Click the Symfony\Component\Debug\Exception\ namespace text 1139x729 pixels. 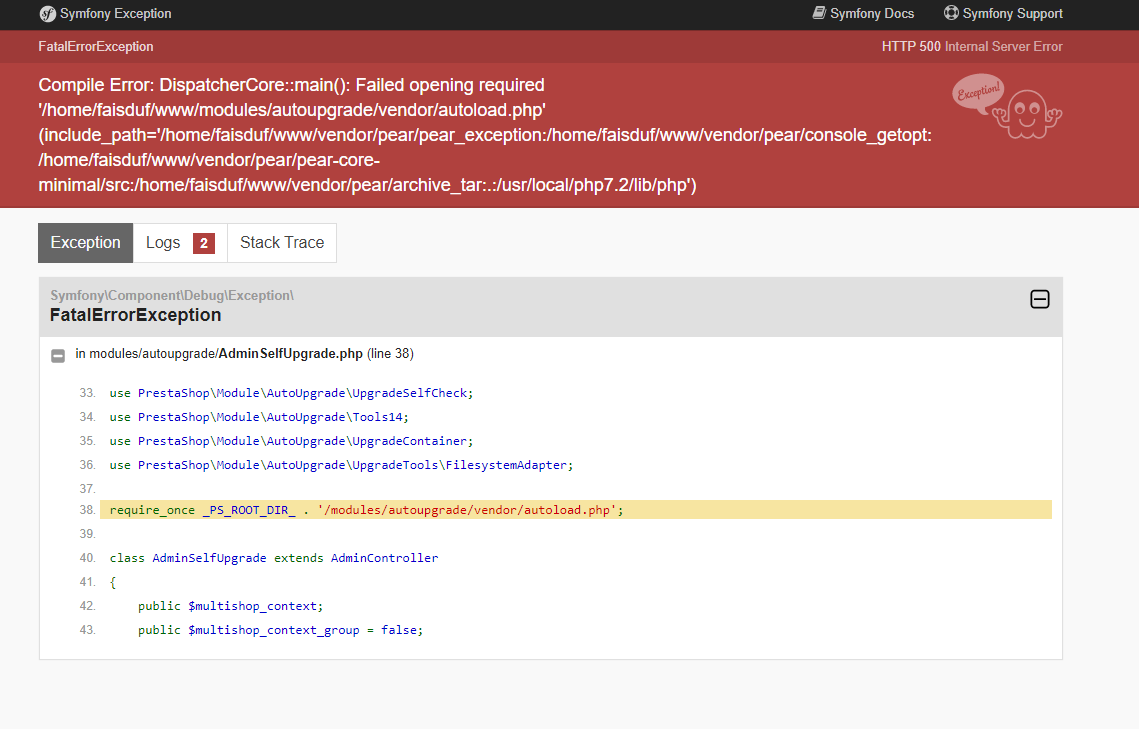tap(172, 296)
